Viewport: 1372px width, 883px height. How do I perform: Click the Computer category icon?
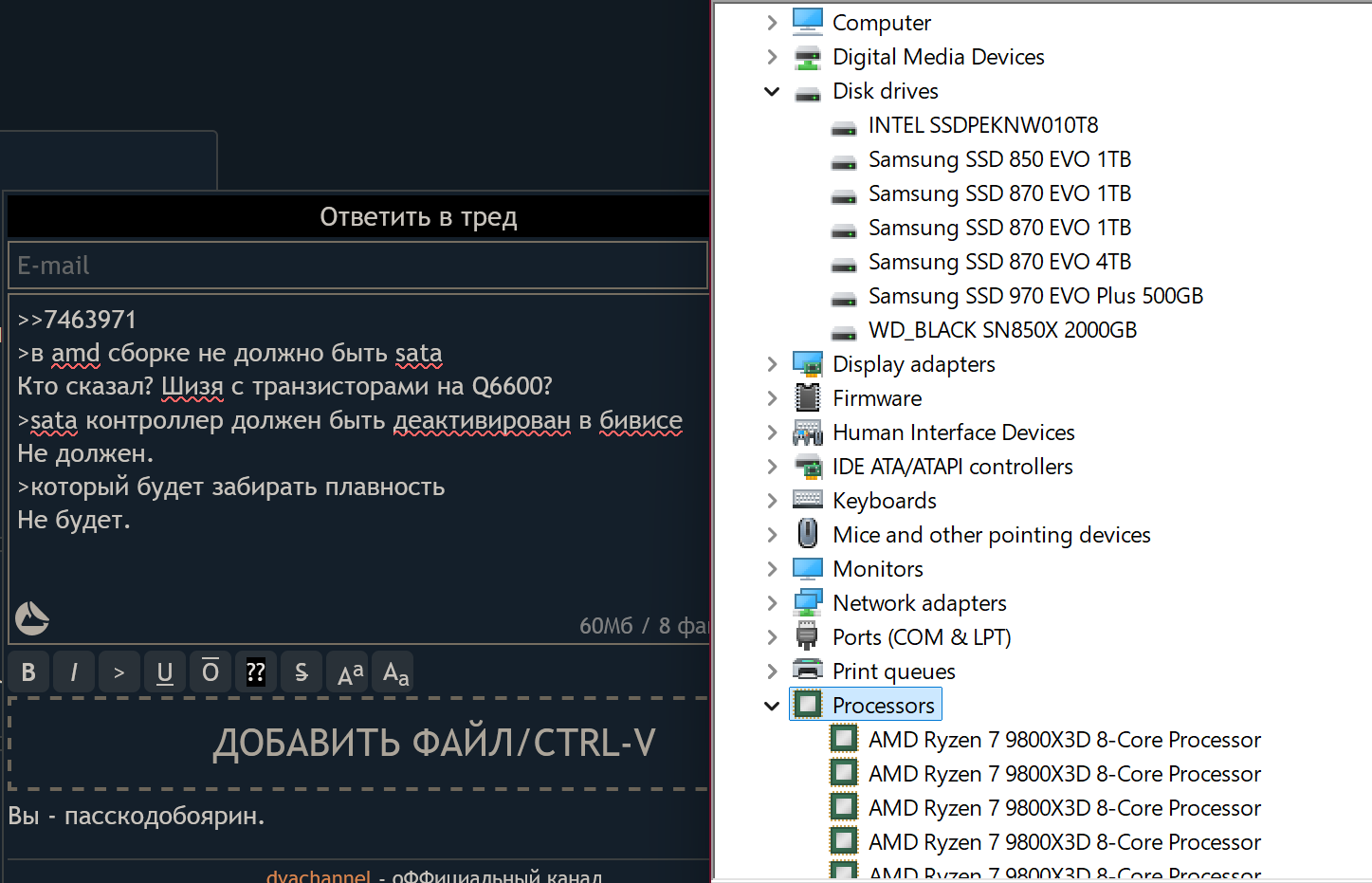click(x=808, y=22)
